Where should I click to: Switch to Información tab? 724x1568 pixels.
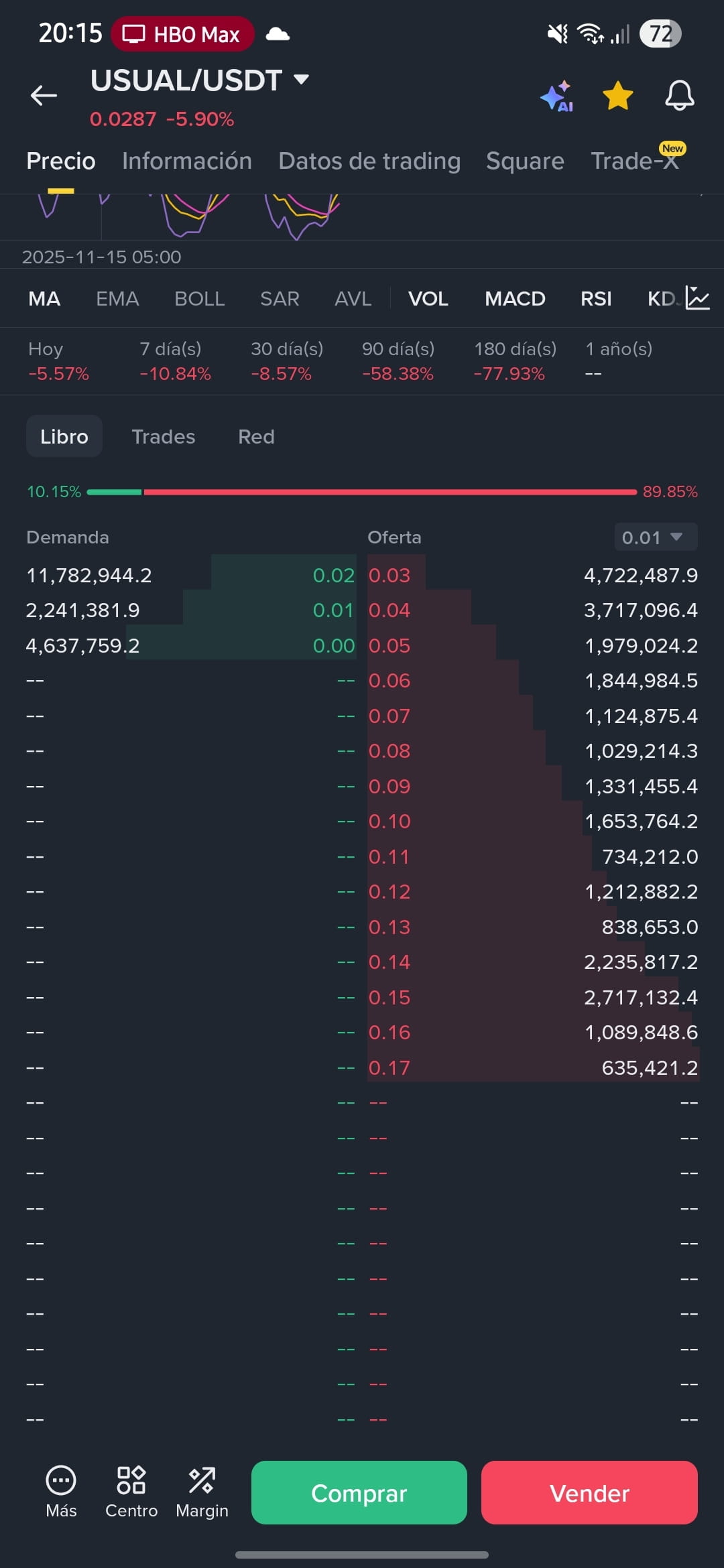pyautogui.click(x=187, y=161)
